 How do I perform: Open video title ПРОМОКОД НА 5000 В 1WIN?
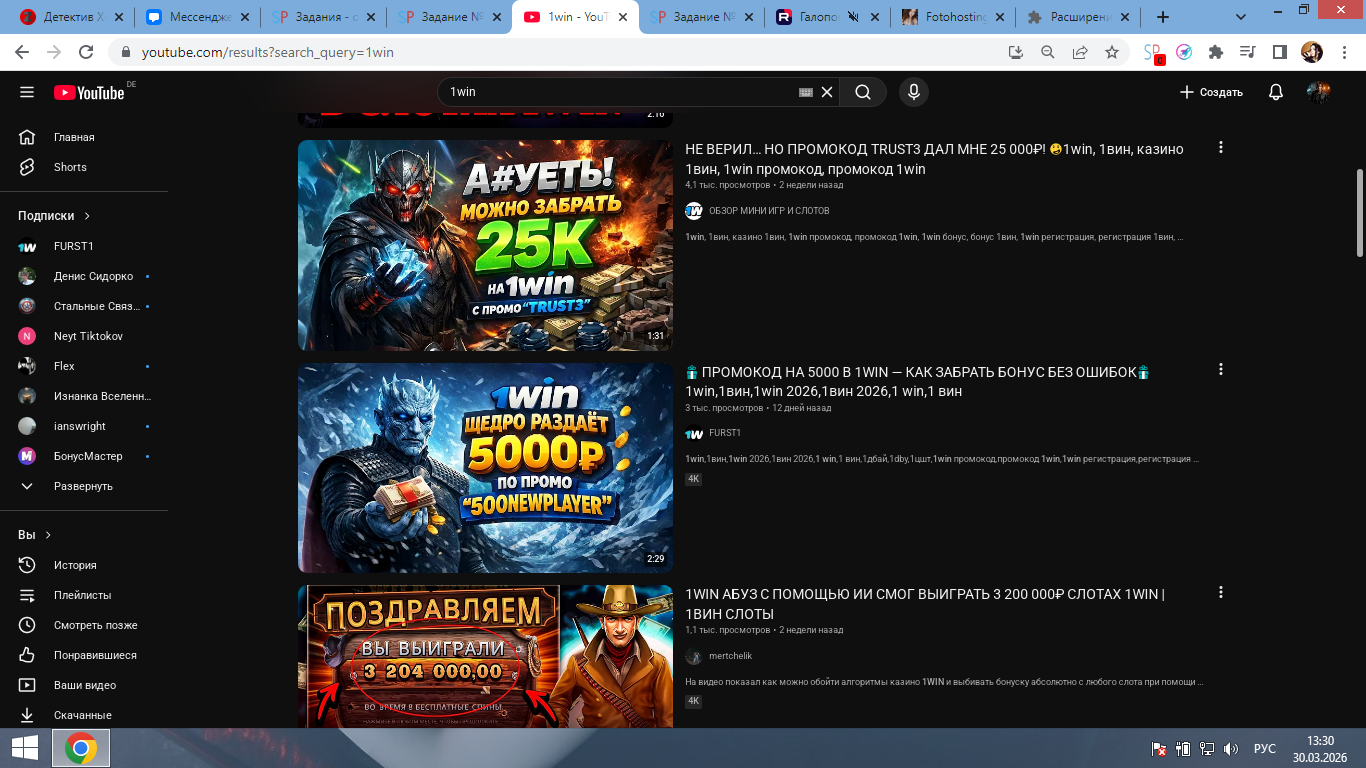pyautogui.click(x=918, y=381)
